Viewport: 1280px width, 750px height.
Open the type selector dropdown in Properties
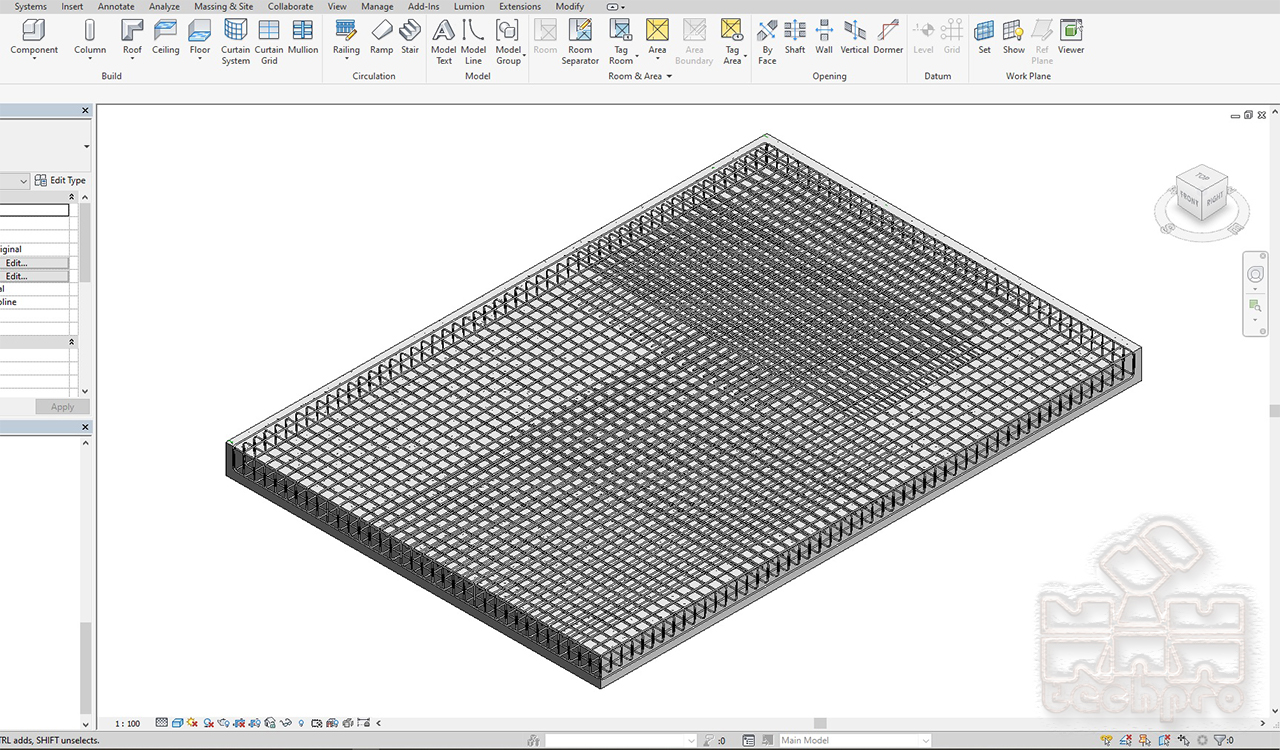(86, 147)
